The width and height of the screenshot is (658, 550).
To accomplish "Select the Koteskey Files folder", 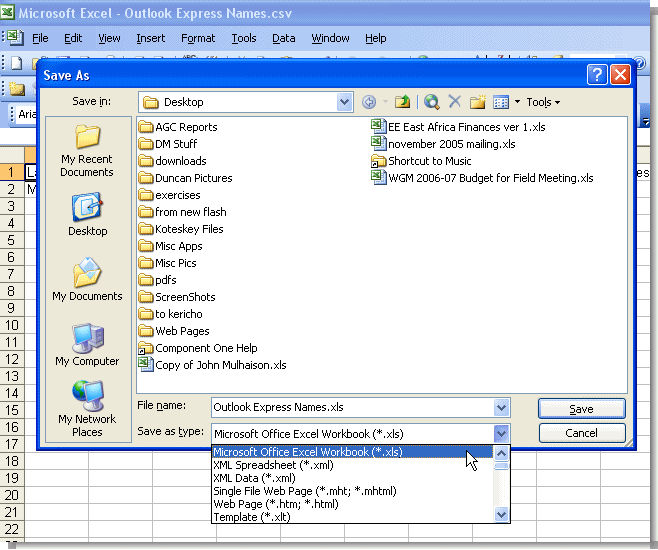I will pos(181,229).
